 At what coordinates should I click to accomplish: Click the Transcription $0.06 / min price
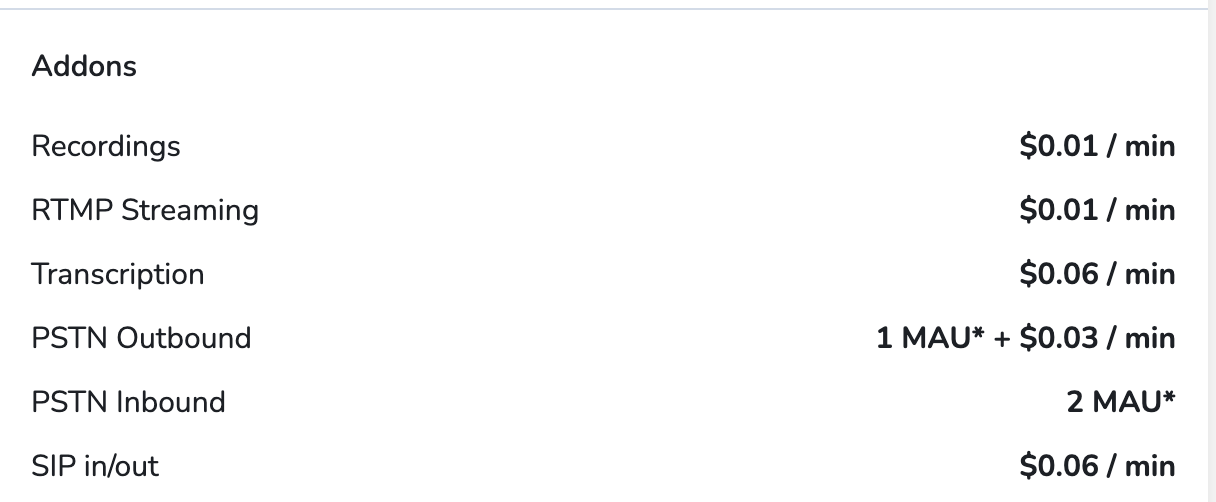(1097, 275)
